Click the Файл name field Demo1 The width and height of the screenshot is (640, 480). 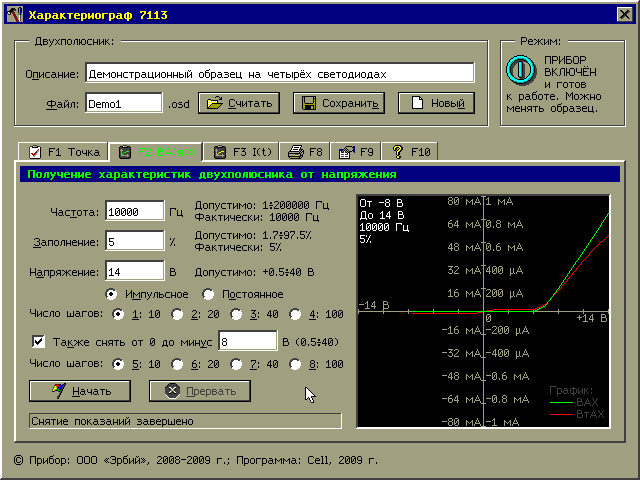[124, 103]
